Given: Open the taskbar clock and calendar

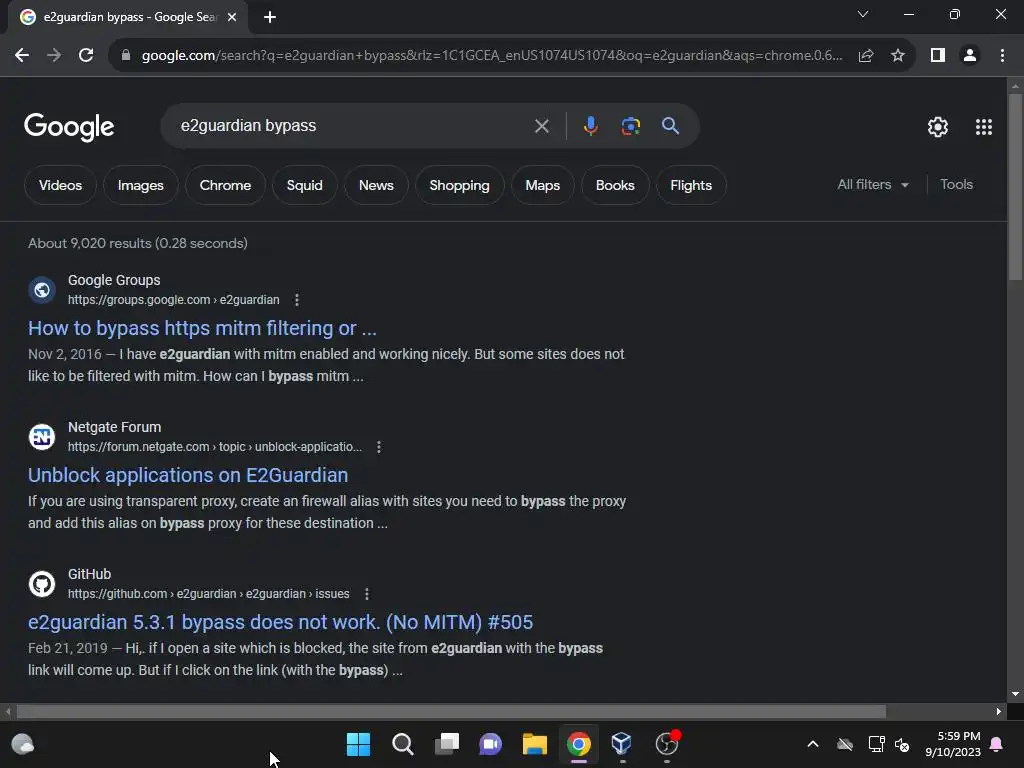Looking at the screenshot, I should tap(953, 744).
